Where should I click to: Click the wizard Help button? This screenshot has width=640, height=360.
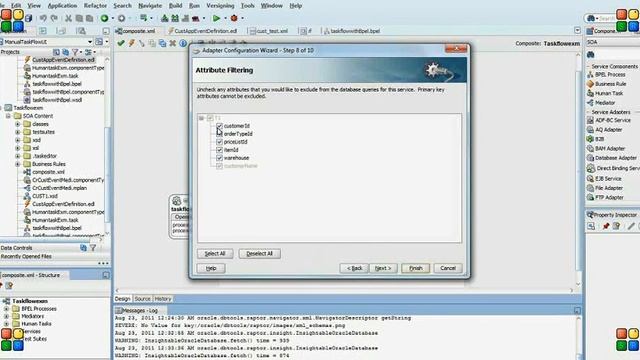(x=211, y=269)
